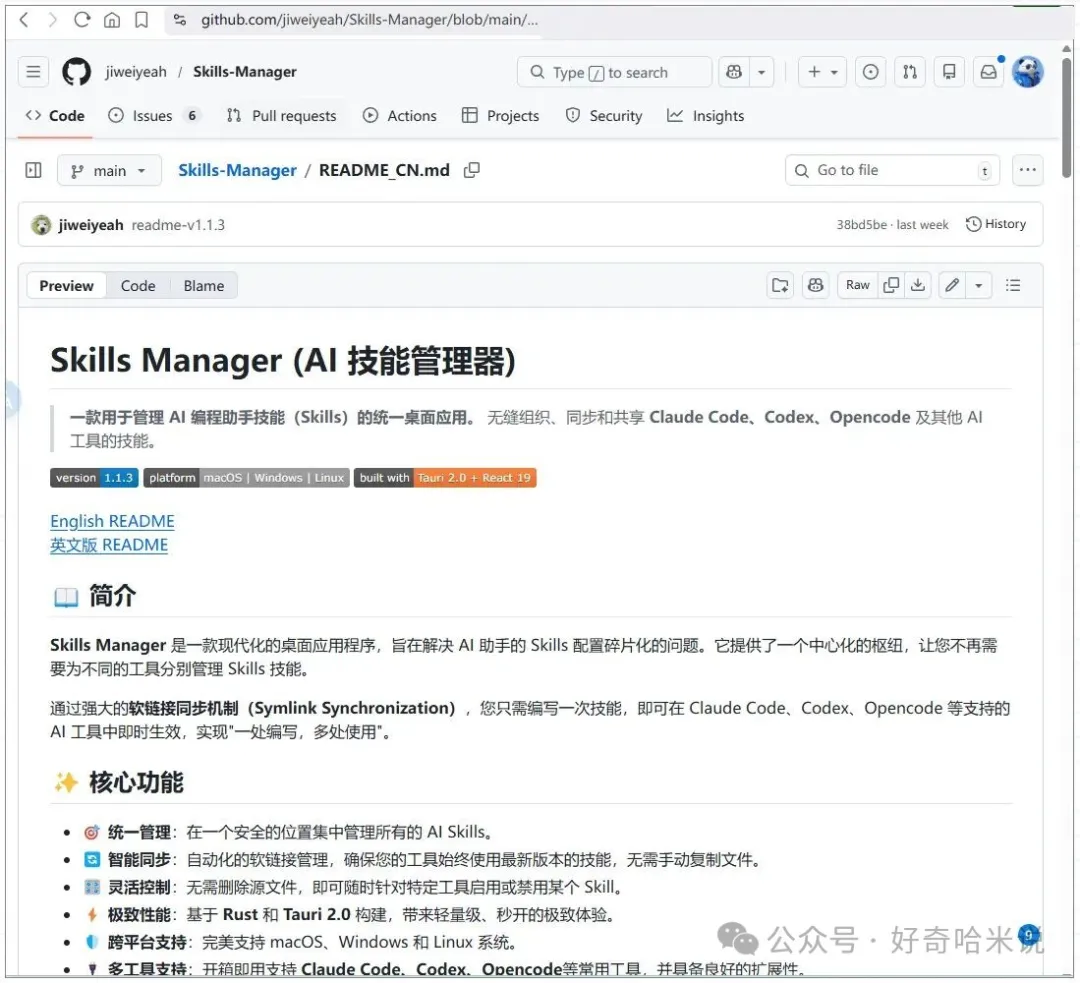Select the Blame view toggle
The width and height of the screenshot is (1080, 983).
click(204, 285)
